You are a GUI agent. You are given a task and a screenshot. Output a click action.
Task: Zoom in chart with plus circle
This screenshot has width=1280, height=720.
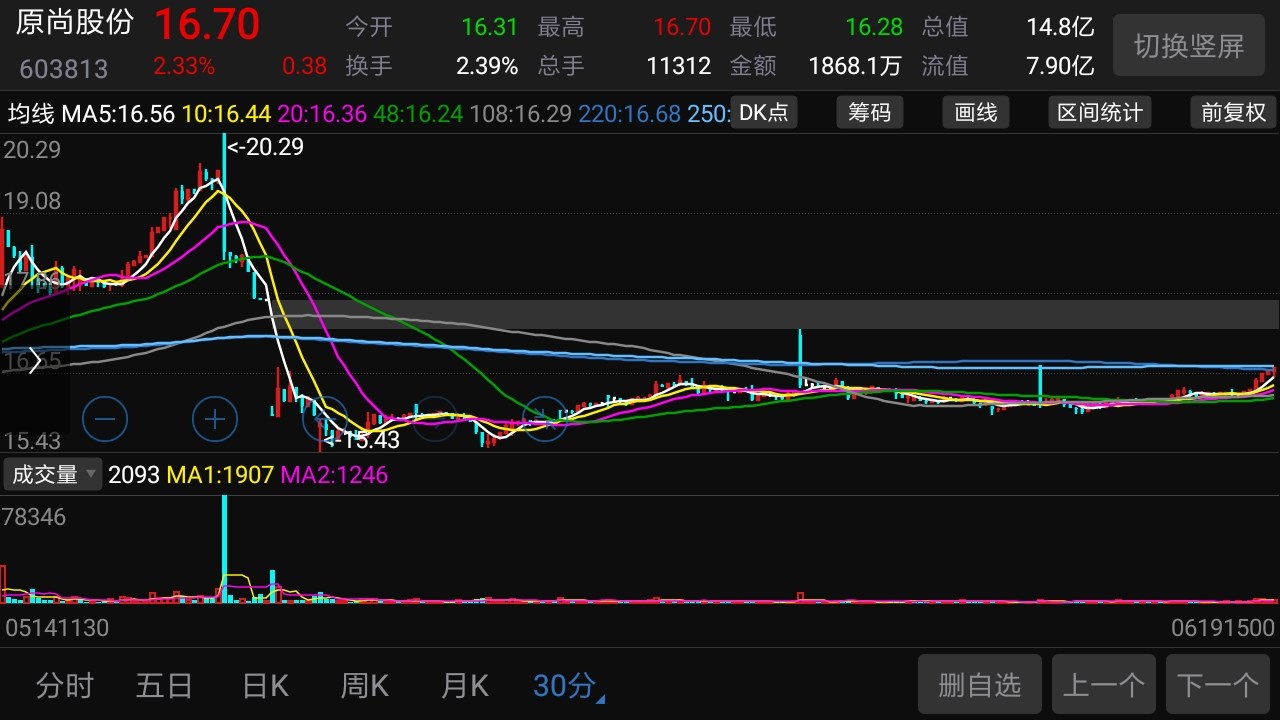point(215,419)
